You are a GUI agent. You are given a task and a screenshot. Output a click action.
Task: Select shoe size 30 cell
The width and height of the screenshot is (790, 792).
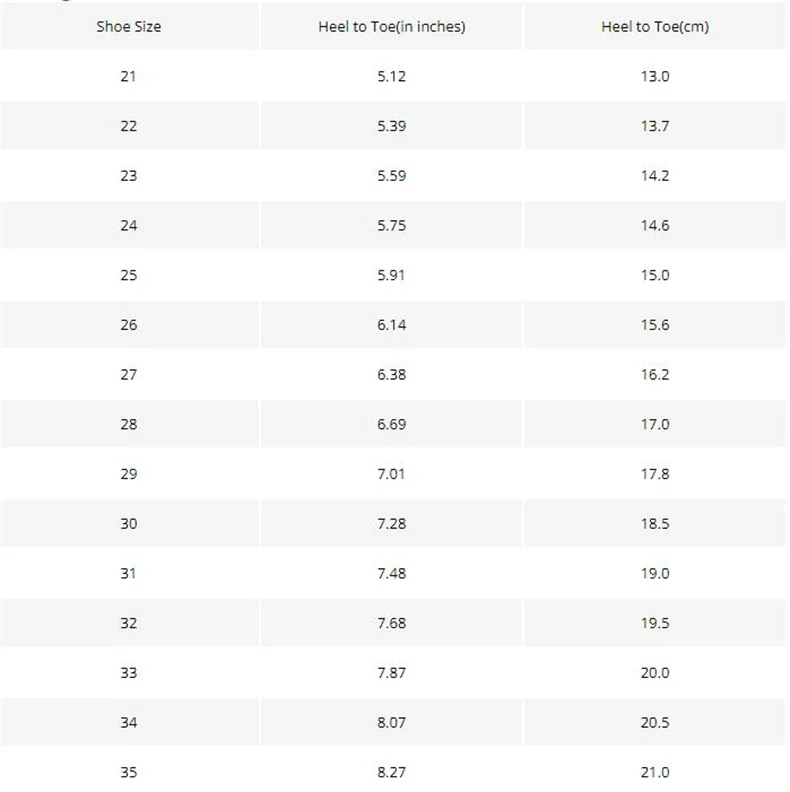coord(128,524)
